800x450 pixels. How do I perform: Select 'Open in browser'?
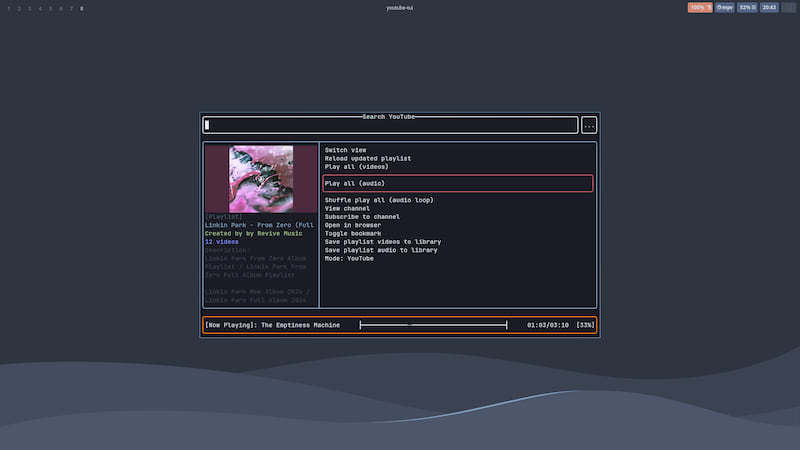pyautogui.click(x=353, y=225)
